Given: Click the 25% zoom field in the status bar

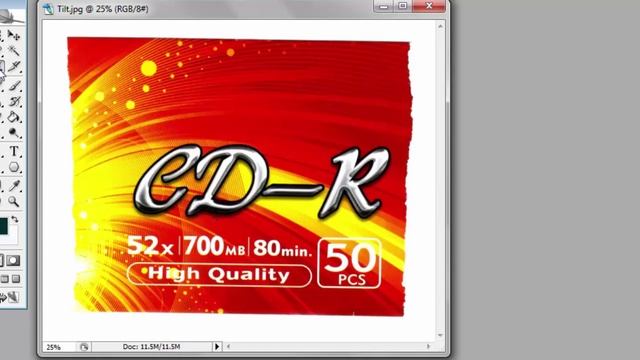Looking at the screenshot, I should [x=59, y=347].
